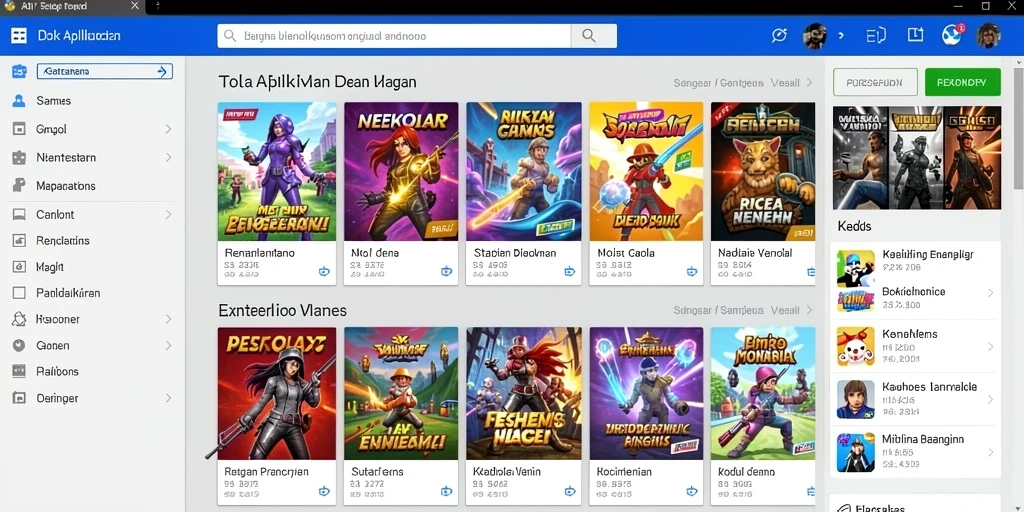This screenshot has height=512, width=1024.
Task: Open Kenahlems chevron in Kedds list
Action: pos(990,347)
